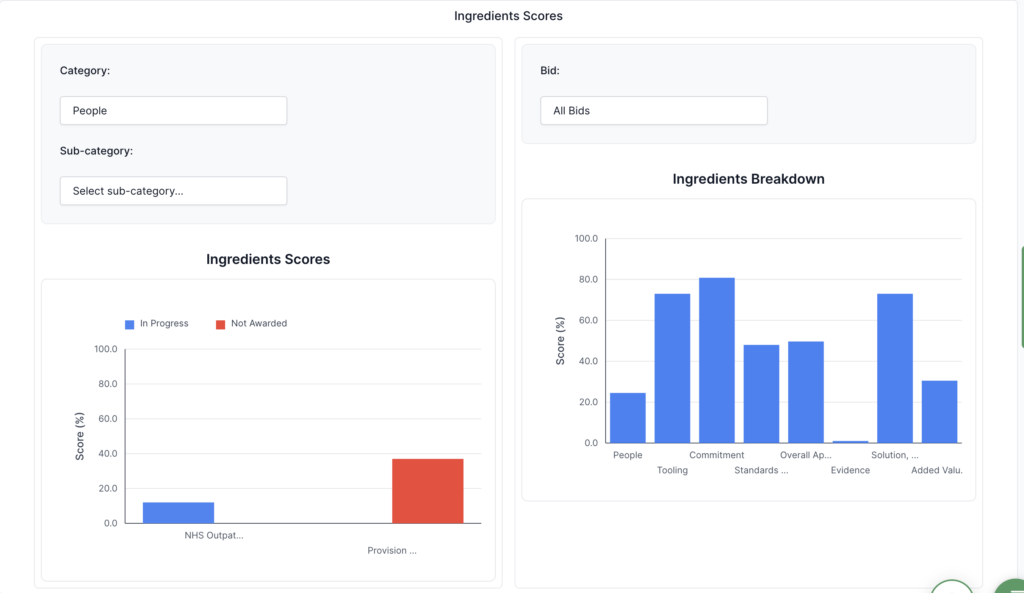Click the white green-outlined floating circle button
Image resolution: width=1024 pixels, height=593 pixels.
click(x=952, y=587)
